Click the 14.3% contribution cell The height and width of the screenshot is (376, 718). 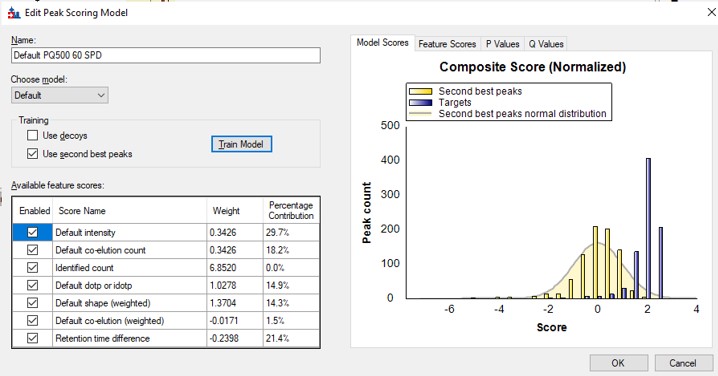click(291, 303)
